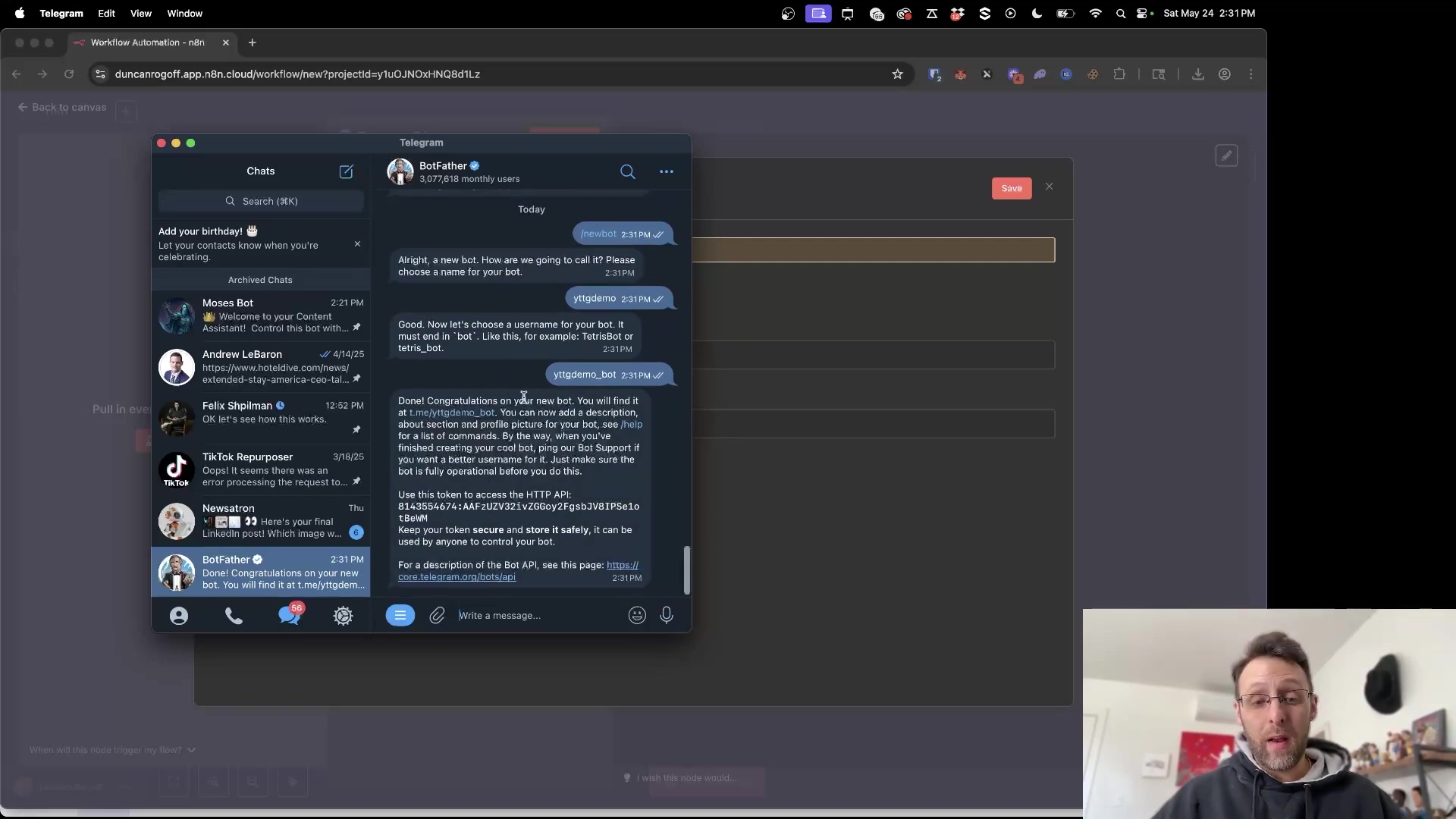Open the Andrew LeBaron chat
Viewport: 1456px width, 819px height.
261,367
